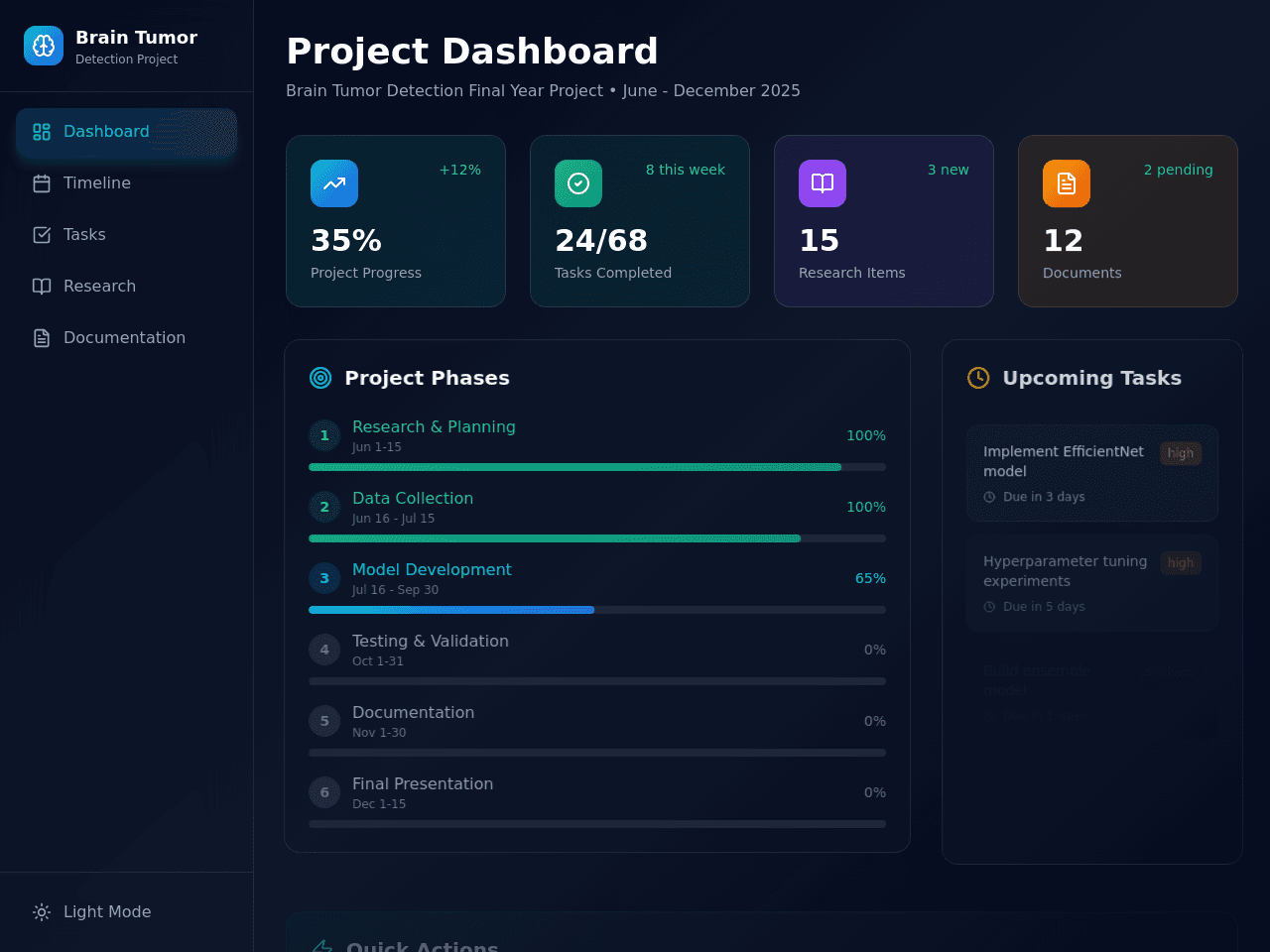Click the purple book icon on Research Items card
1270x952 pixels.
(x=823, y=183)
